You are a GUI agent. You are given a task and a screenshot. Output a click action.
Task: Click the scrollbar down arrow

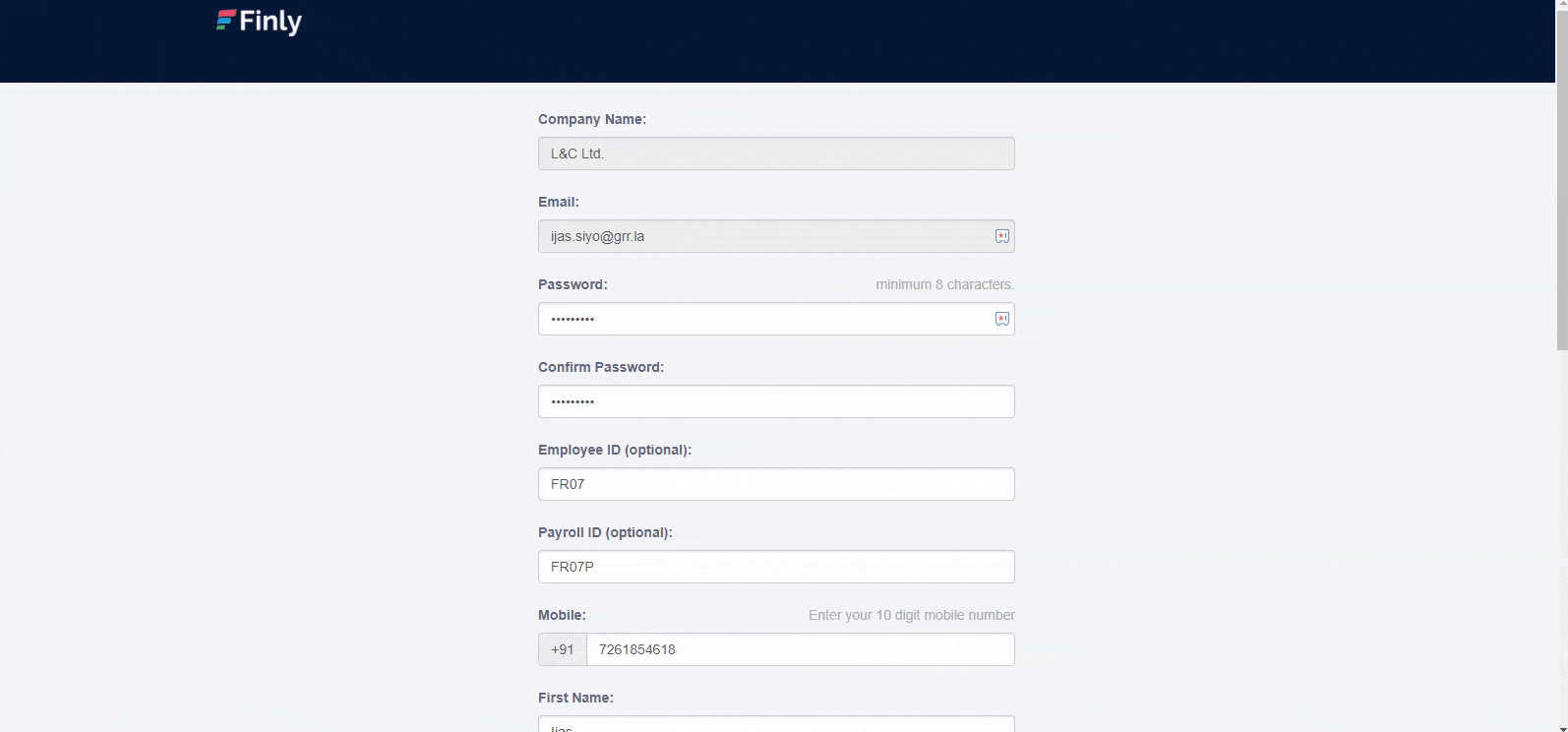coord(1561,727)
